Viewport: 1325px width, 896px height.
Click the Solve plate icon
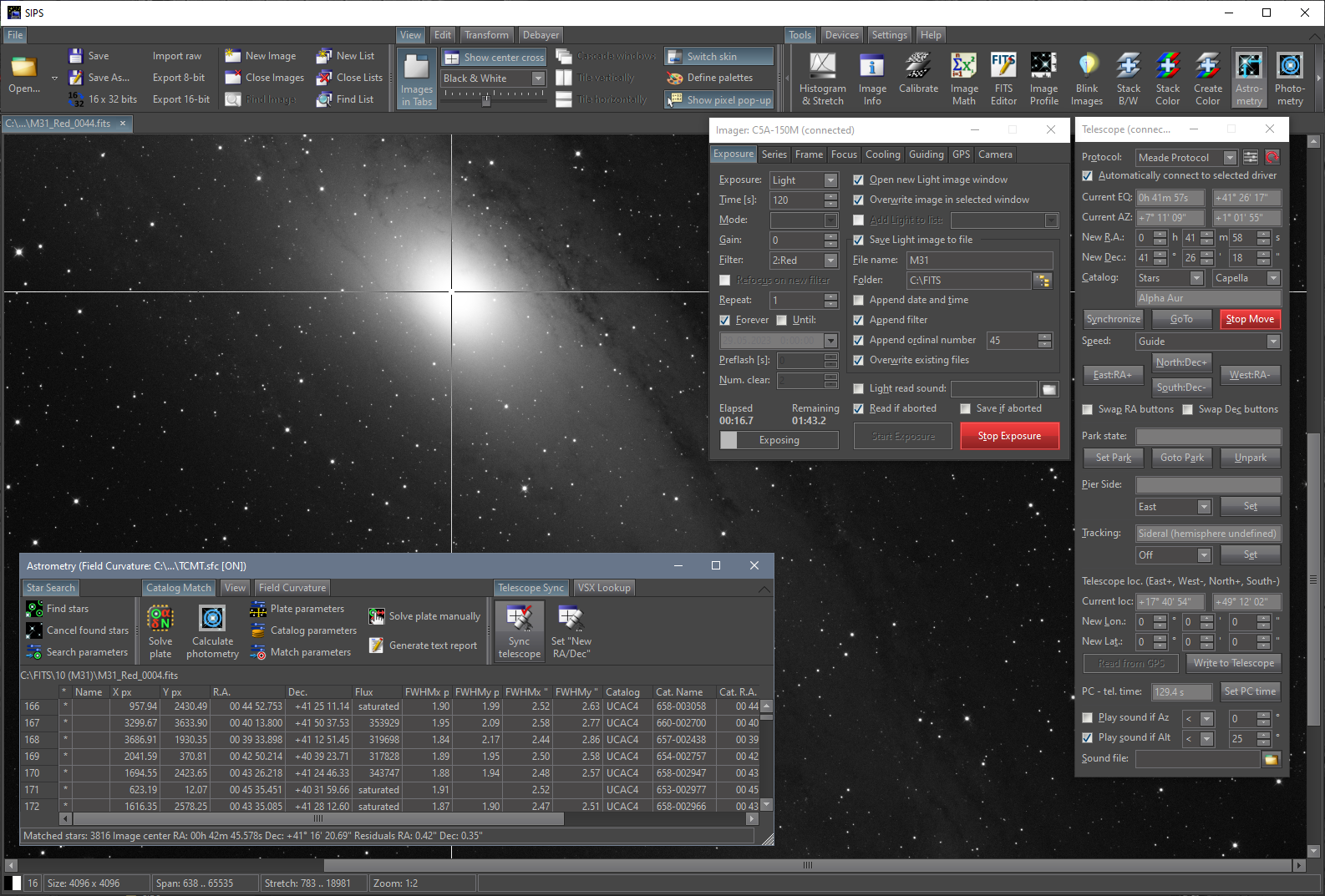160,631
